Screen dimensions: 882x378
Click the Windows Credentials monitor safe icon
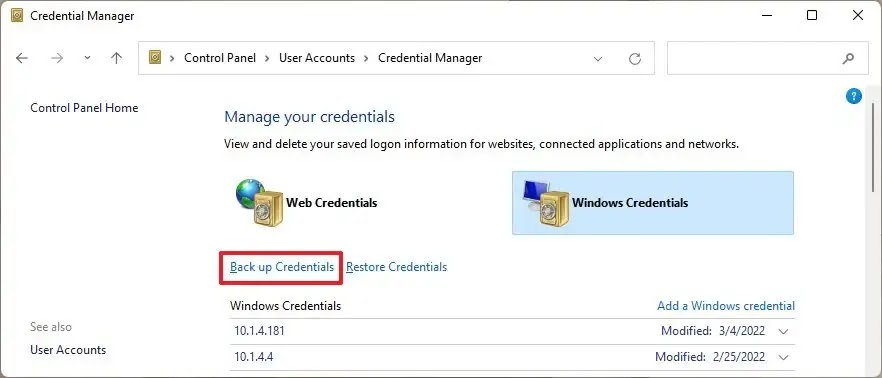(546, 202)
